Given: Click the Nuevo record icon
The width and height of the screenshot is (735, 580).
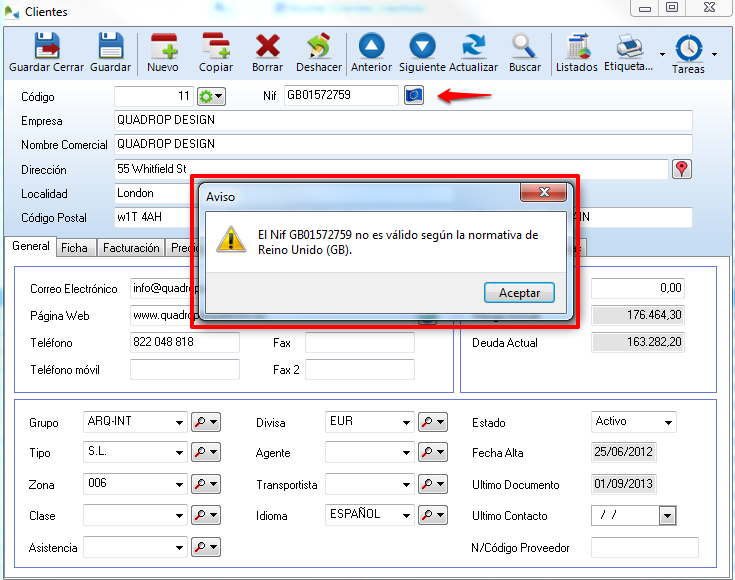Looking at the screenshot, I should 163,47.
